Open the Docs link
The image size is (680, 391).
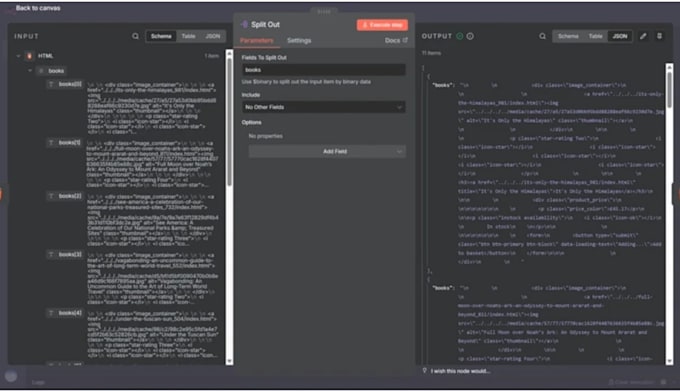(x=396, y=40)
